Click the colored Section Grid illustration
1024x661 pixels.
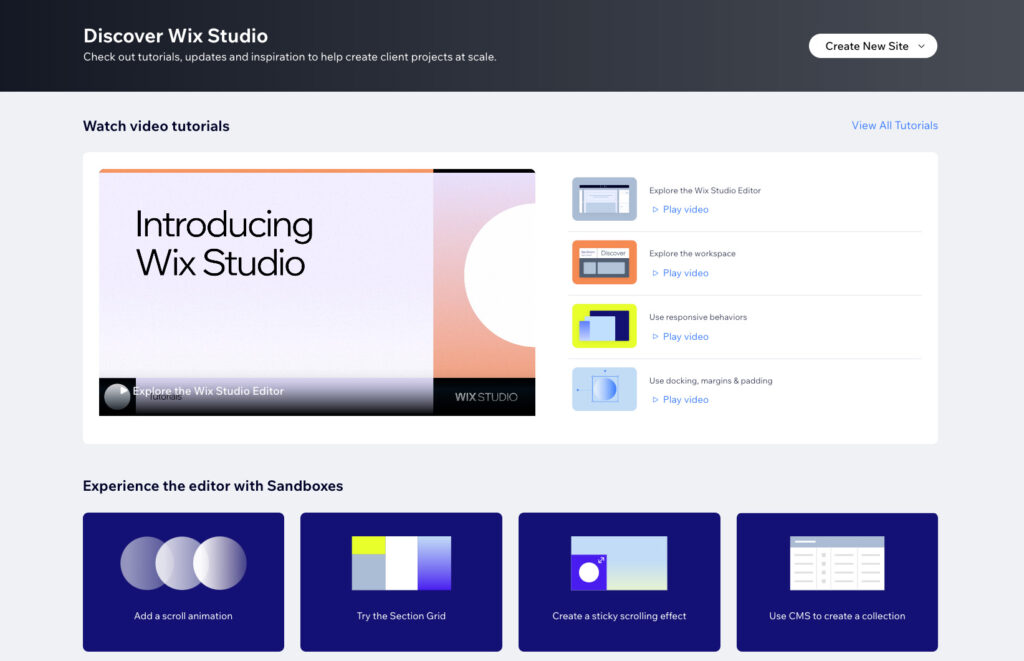pos(401,563)
